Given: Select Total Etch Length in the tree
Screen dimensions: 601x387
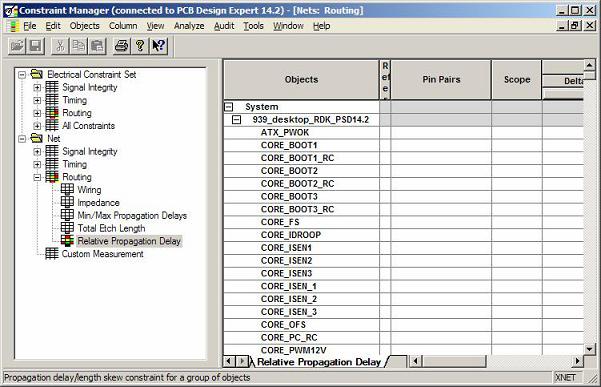Looking at the screenshot, I should 111,228.
